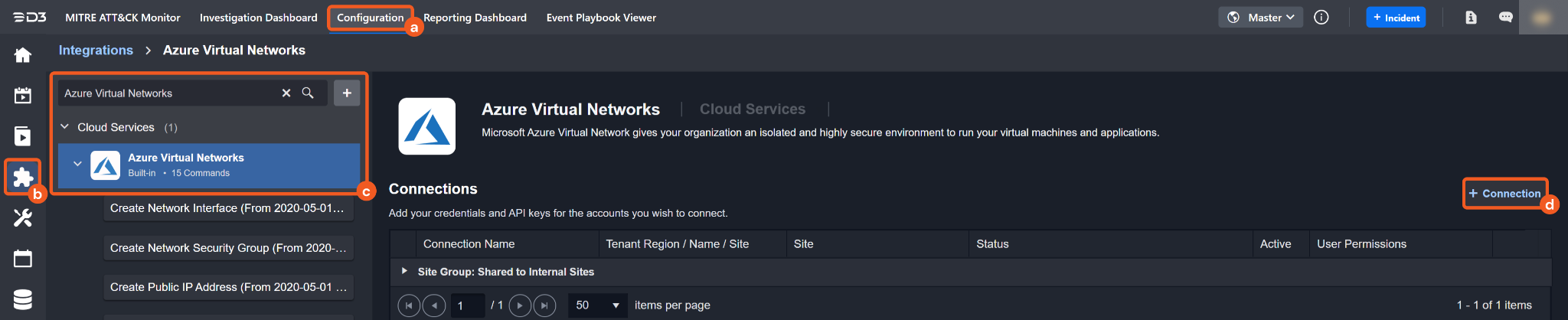Click the Integrations breadcrumb link

click(96, 51)
